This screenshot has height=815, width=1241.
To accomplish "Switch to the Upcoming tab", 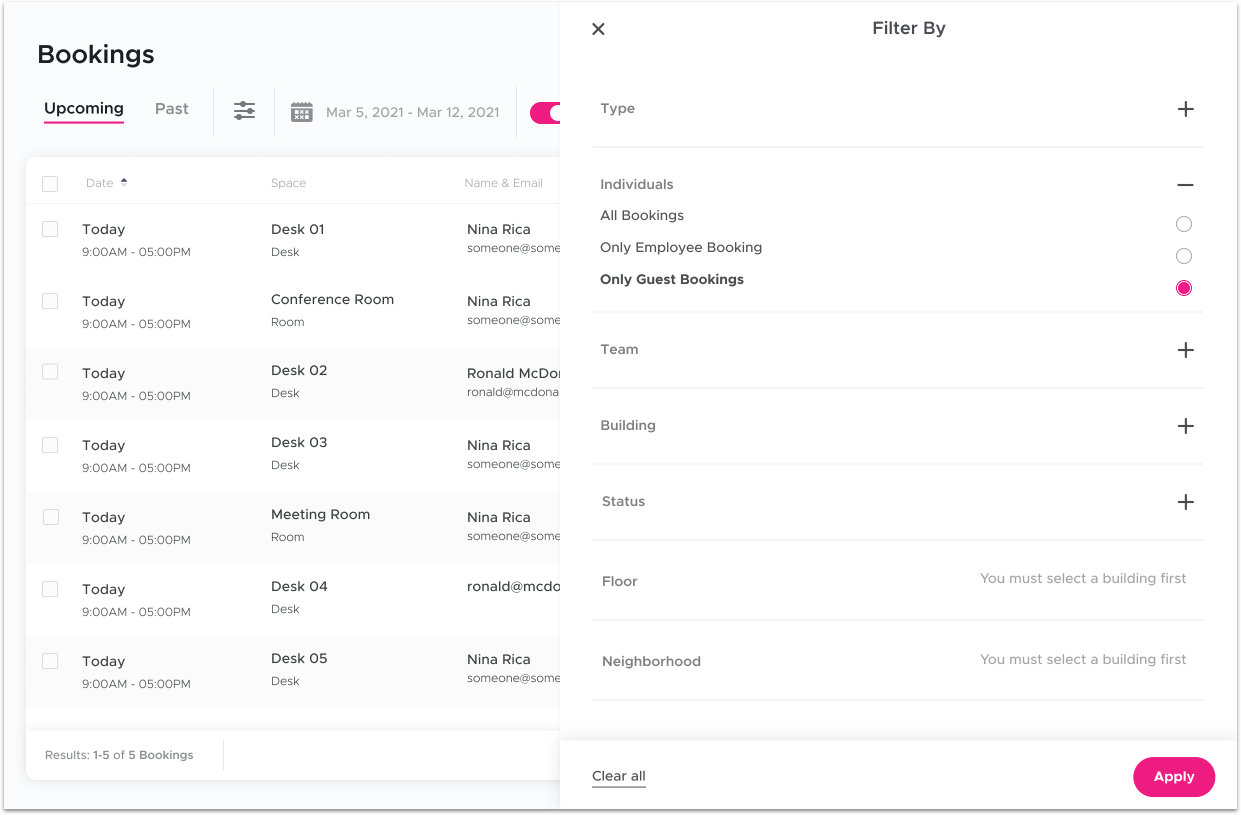I will 84,109.
